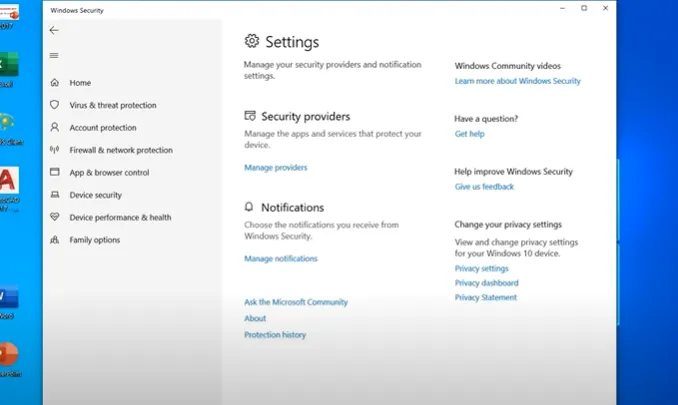Minimize the Windows Security window
This screenshot has width=678, height=405.
coord(563,8)
